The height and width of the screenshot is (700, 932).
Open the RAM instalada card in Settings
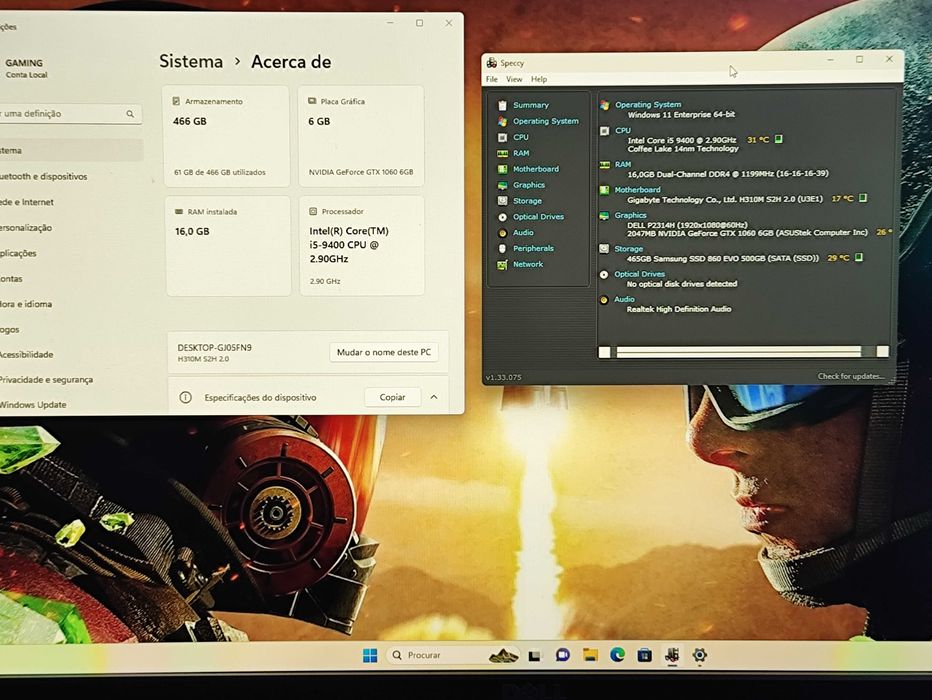[228, 246]
